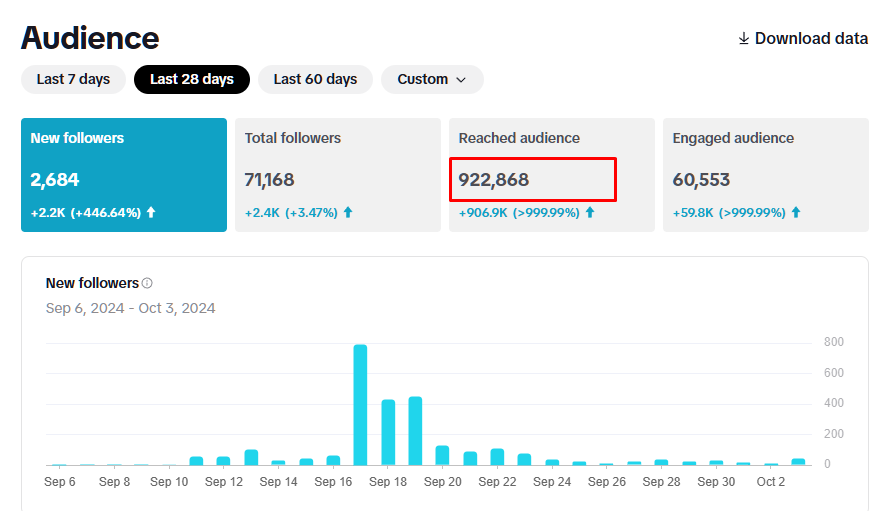The image size is (871, 511).
Task: Click the up arrow under Total followers
Action: [348, 213]
